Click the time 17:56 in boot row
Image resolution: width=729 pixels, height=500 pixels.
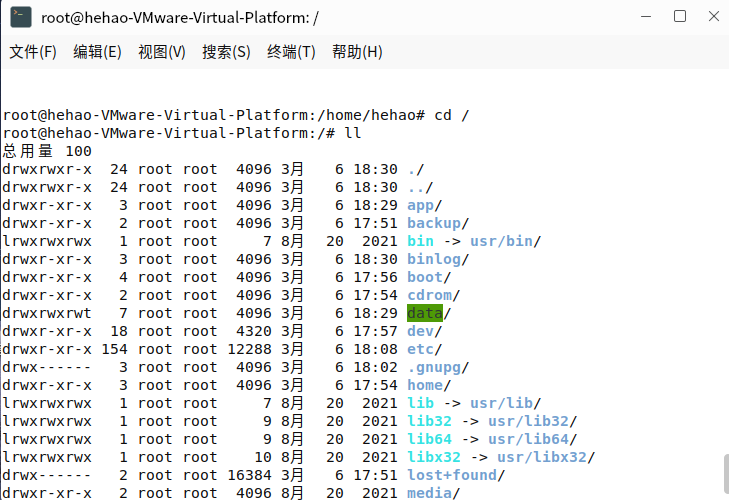coord(375,277)
